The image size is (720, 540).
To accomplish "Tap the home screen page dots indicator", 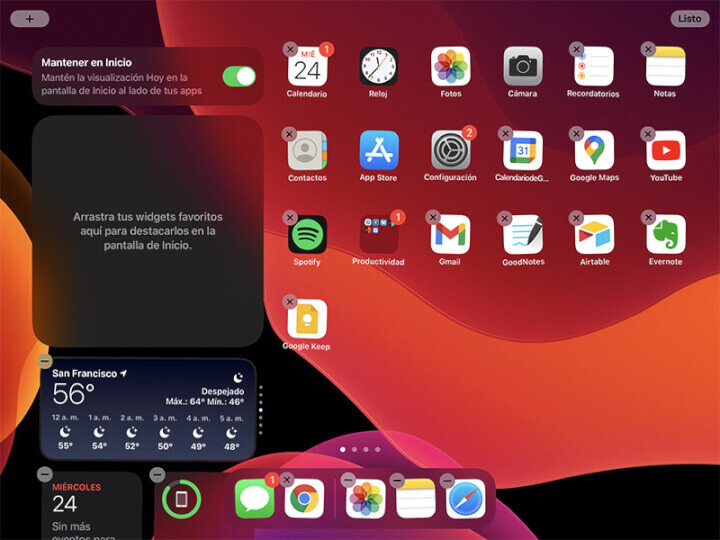I will (360, 450).
